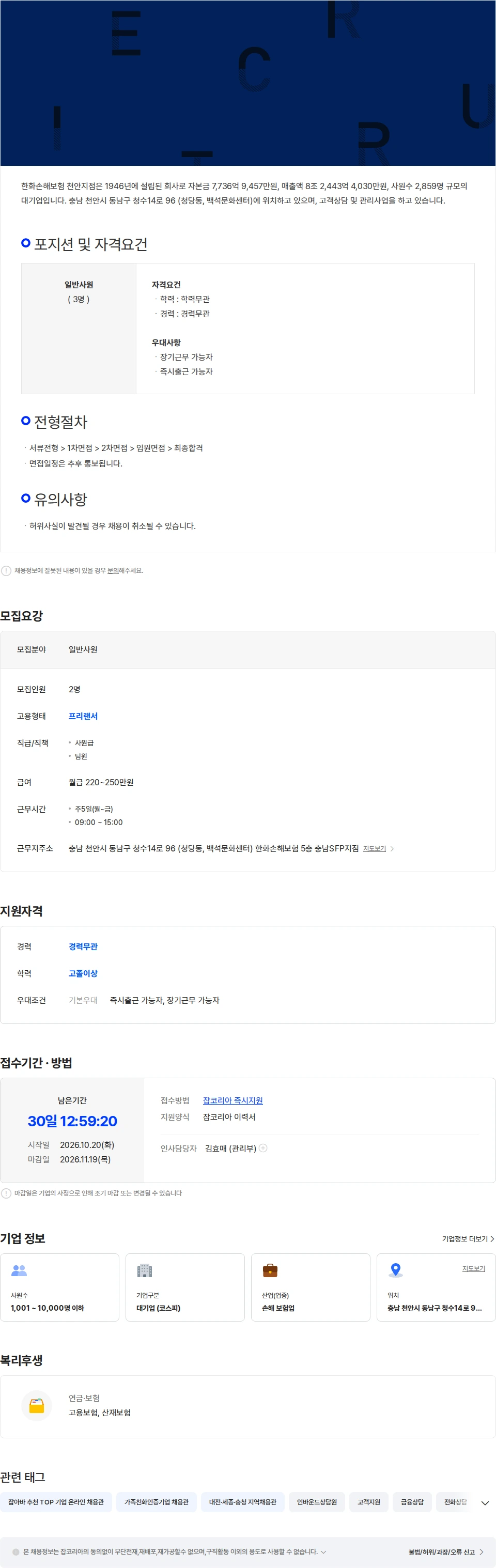
Task: Click the 산업(업종) briefcase icon
Action: [270, 1270]
